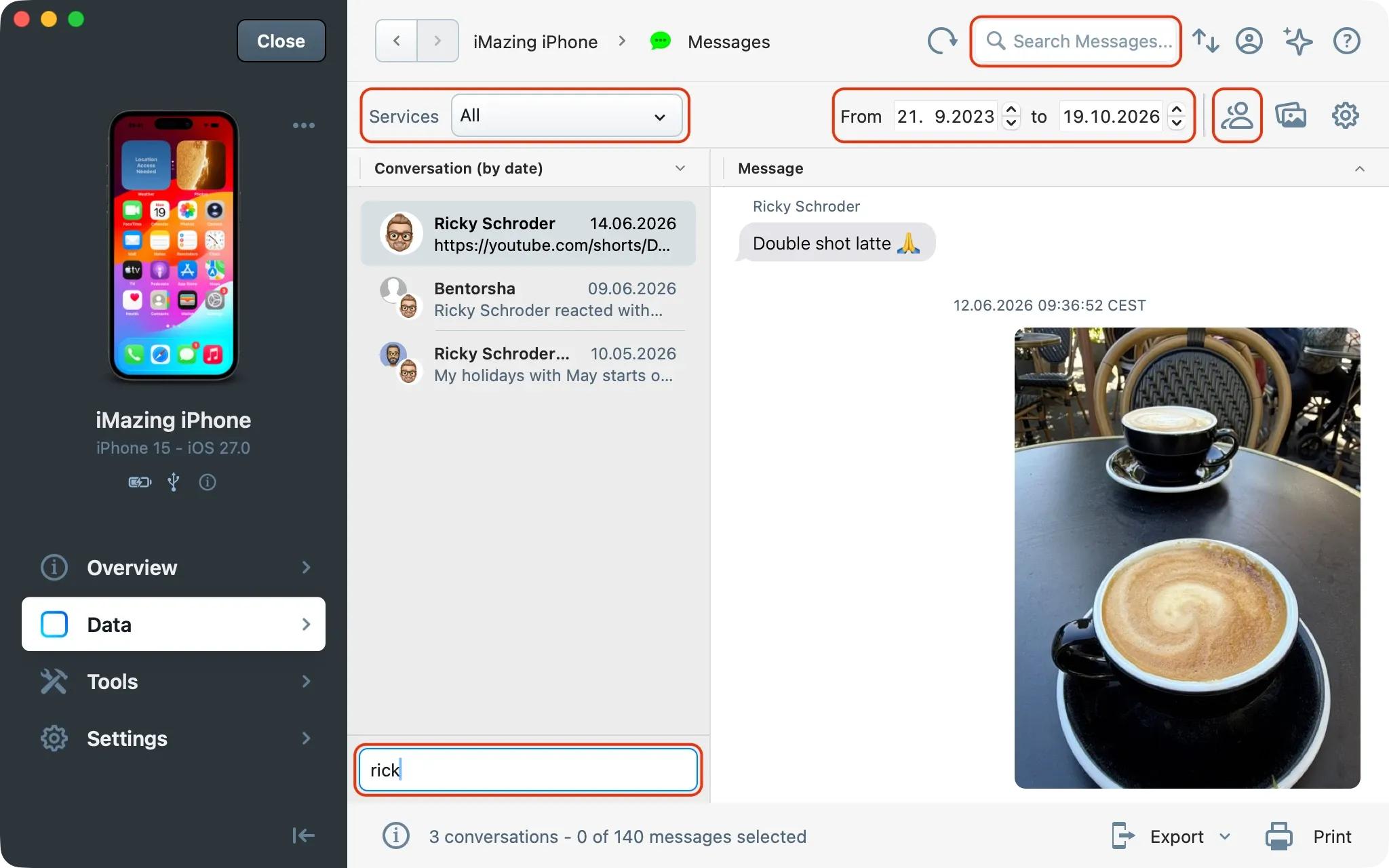Expand Conversation (by date) sort chevron
This screenshot has height=868, width=1389.
(680, 168)
